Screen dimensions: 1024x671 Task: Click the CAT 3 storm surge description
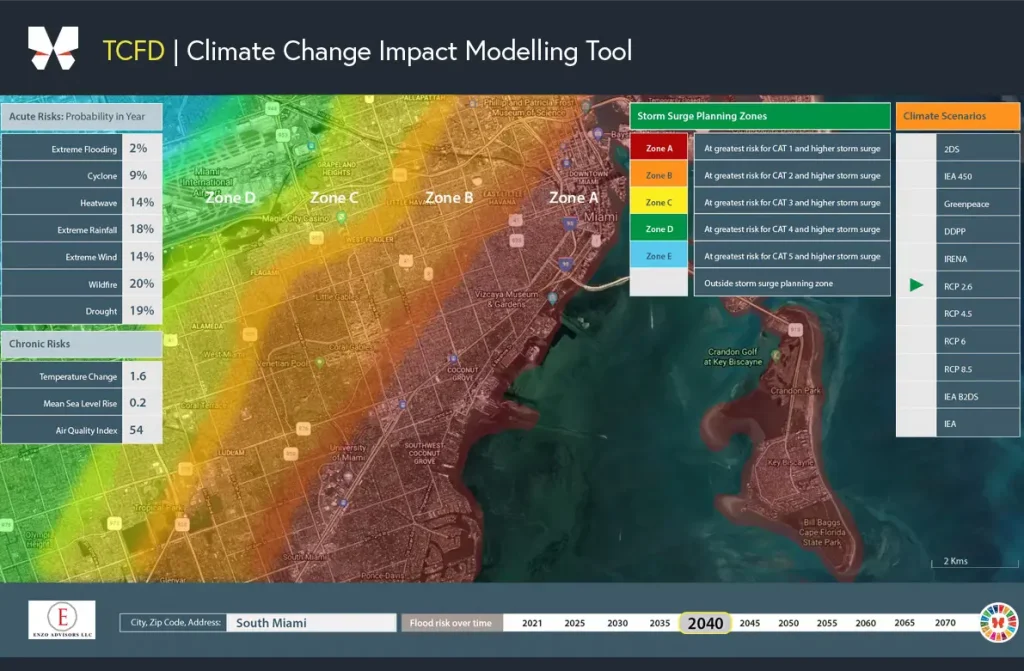point(792,202)
